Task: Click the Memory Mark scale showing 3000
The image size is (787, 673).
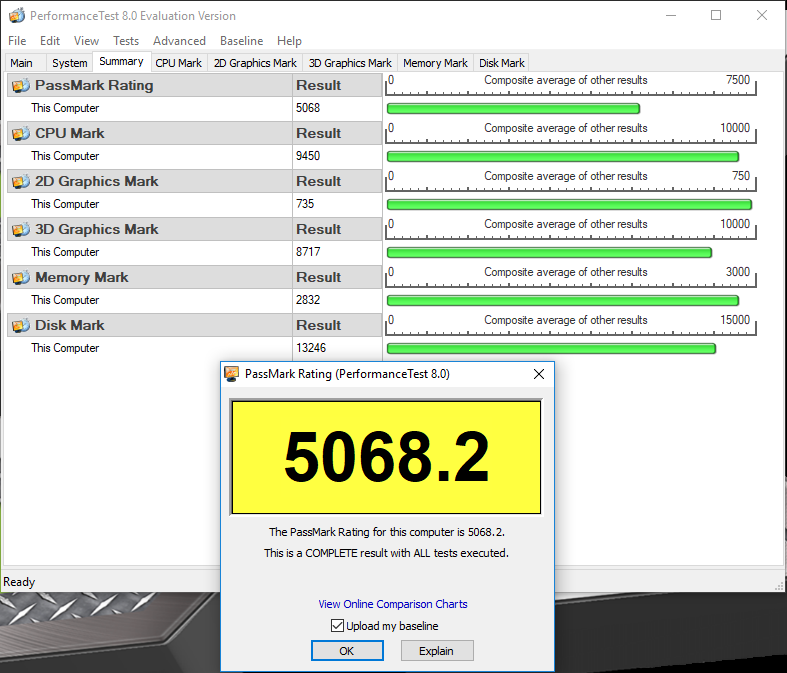Action: [570, 277]
